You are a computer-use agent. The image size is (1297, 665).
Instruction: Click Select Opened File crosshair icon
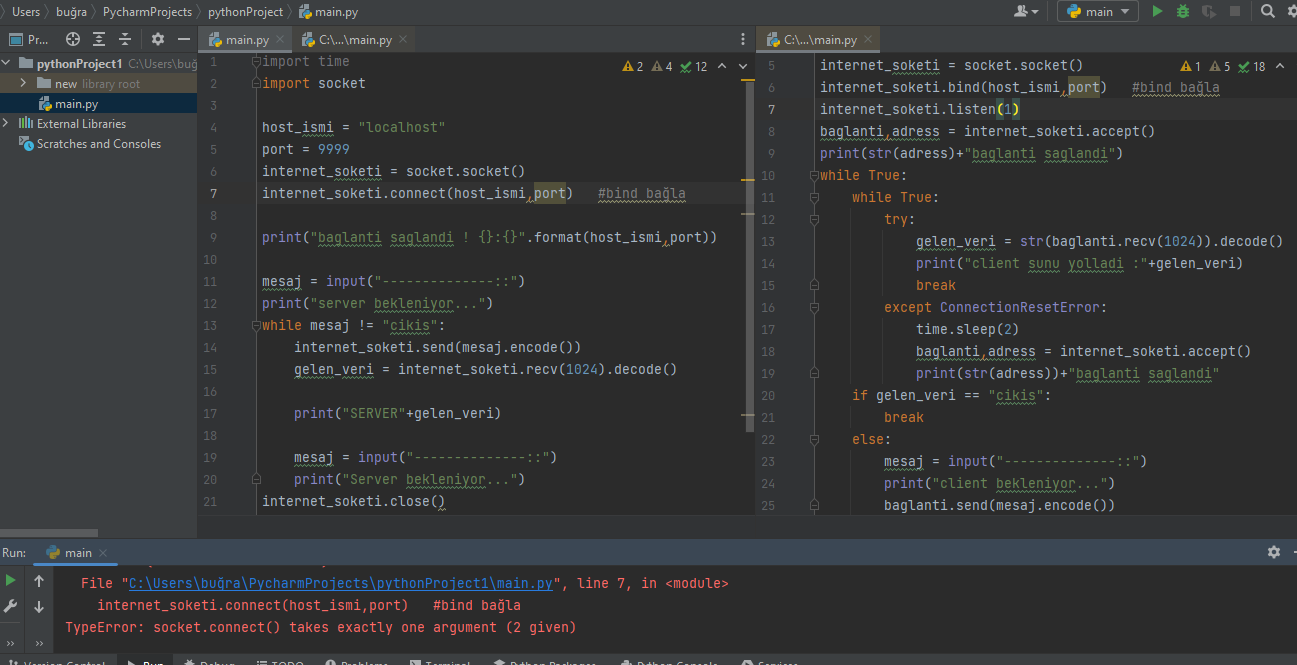[73, 39]
